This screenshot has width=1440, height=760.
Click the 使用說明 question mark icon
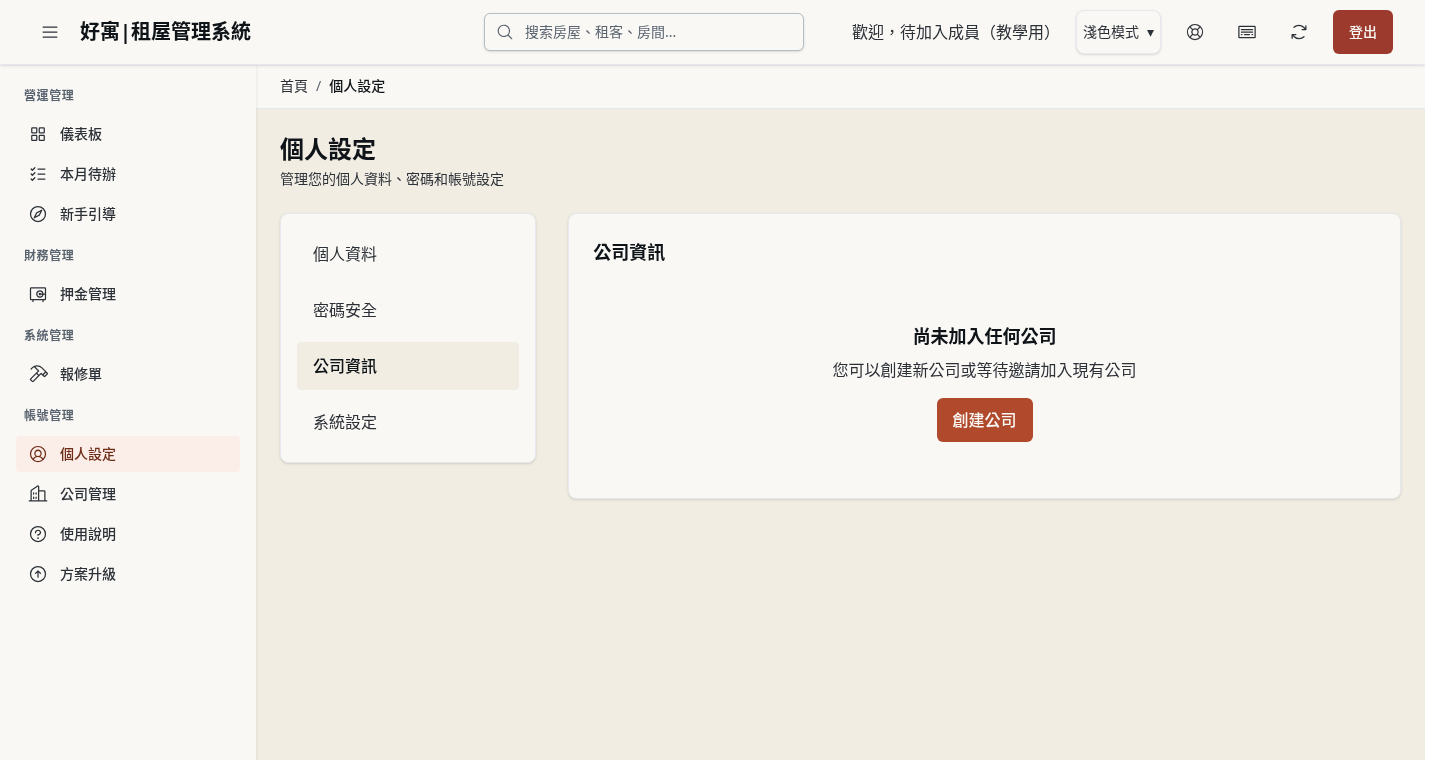point(38,534)
